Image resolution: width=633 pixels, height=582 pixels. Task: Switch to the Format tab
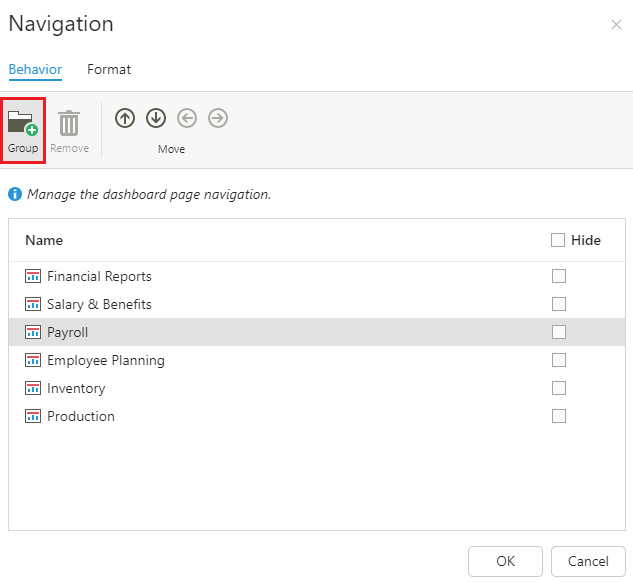tap(109, 69)
